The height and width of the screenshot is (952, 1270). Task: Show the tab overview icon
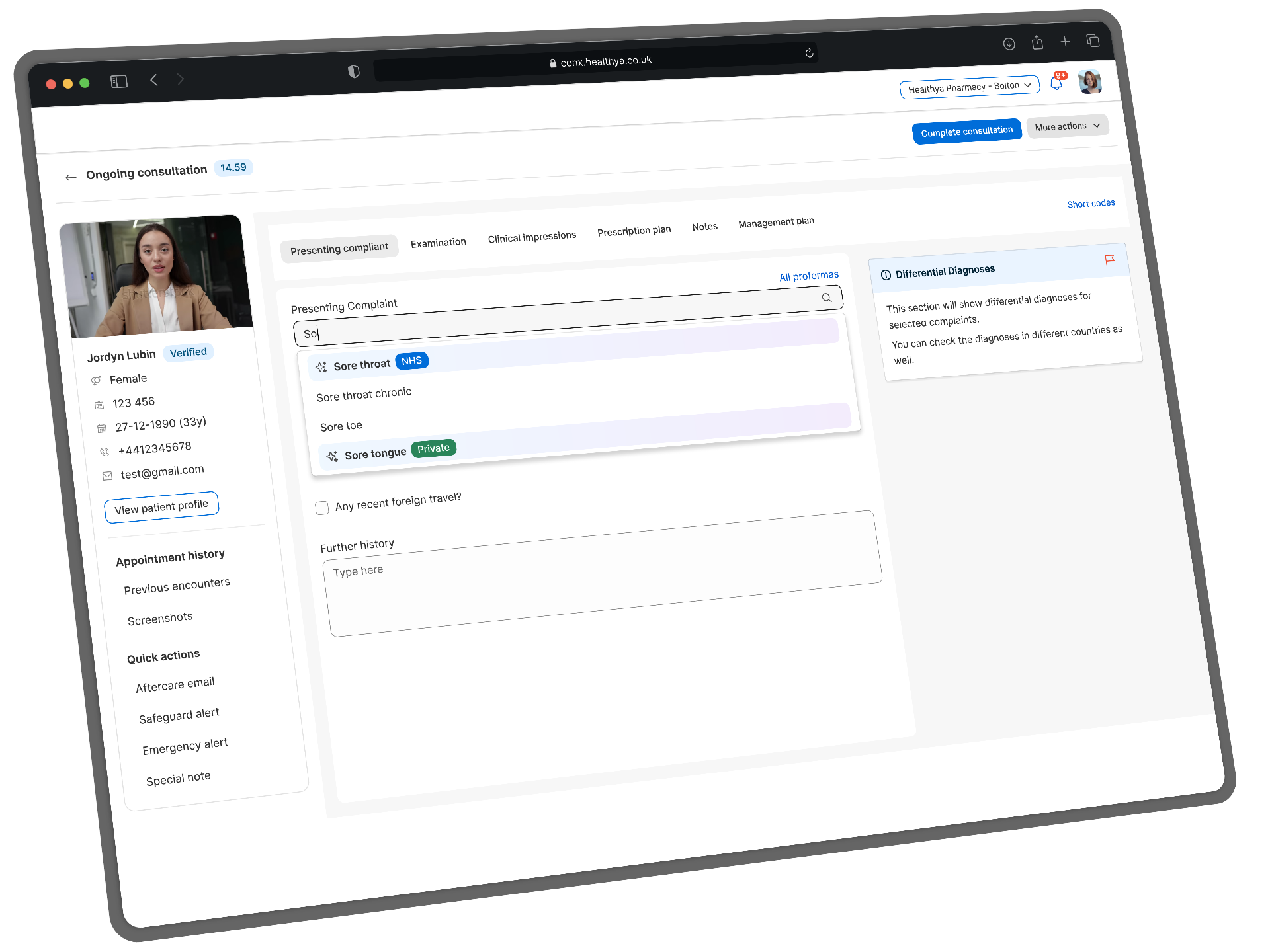click(x=1093, y=40)
